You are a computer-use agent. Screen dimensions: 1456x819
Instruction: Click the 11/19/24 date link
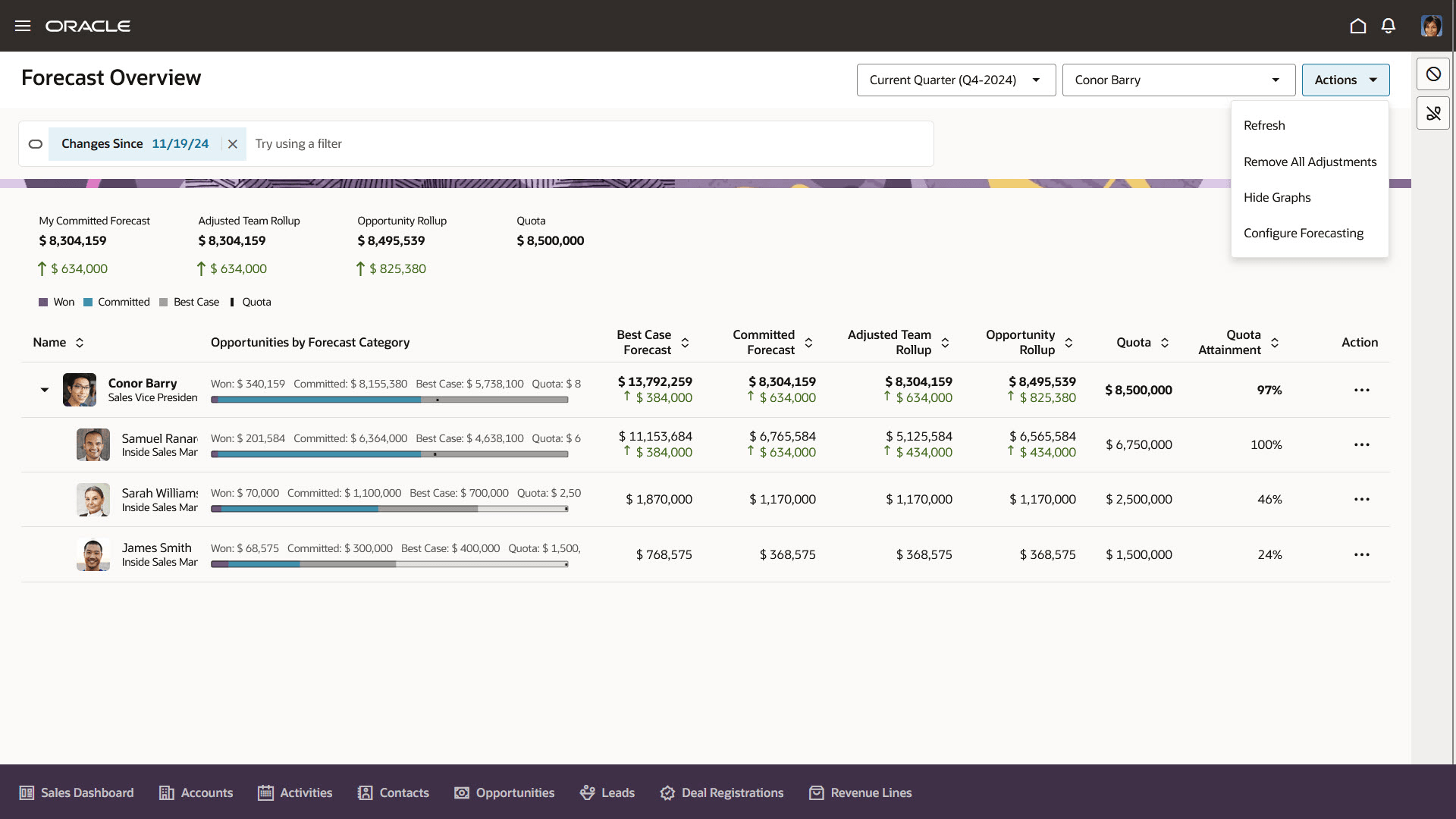click(x=180, y=143)
